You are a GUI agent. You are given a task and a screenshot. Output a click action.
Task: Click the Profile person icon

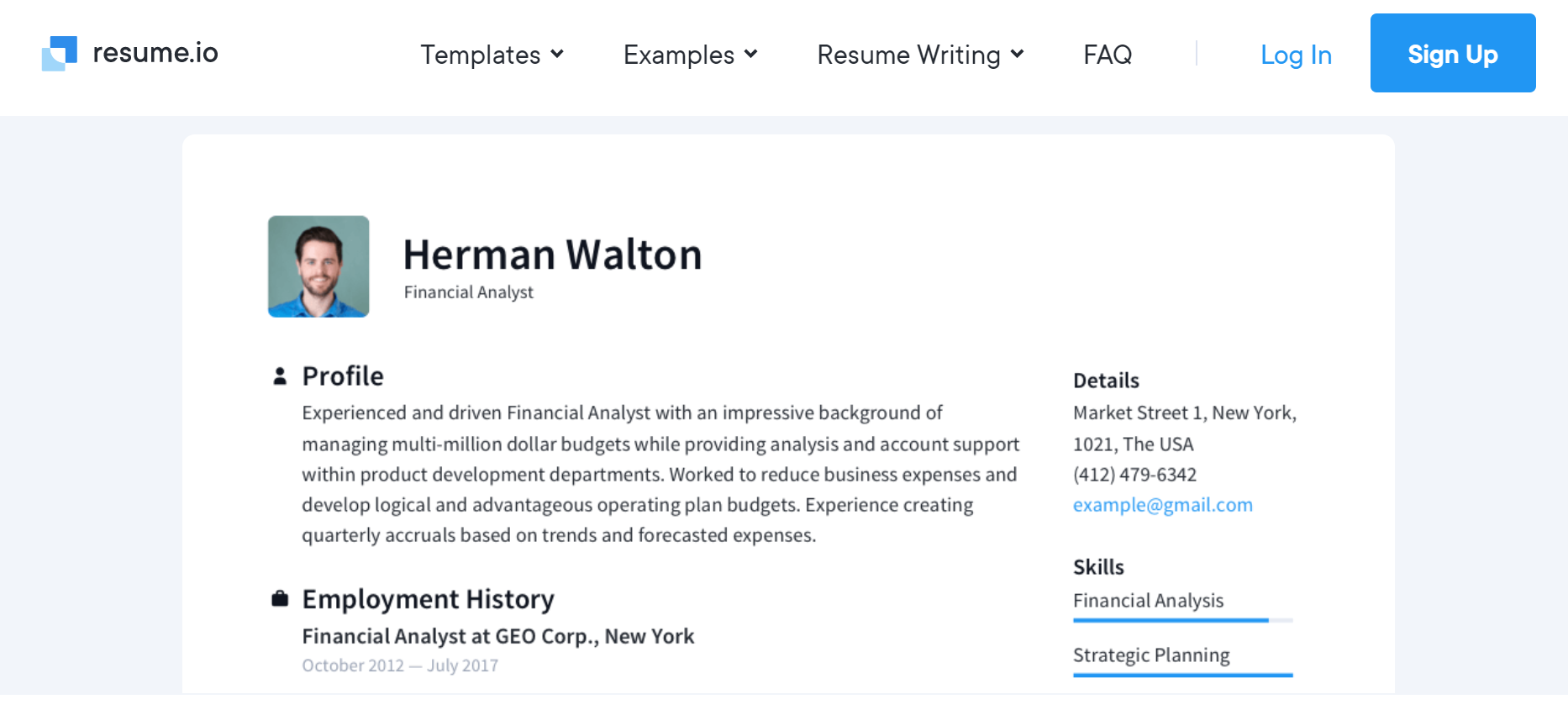pyautogui.click(x=280, y=376)
